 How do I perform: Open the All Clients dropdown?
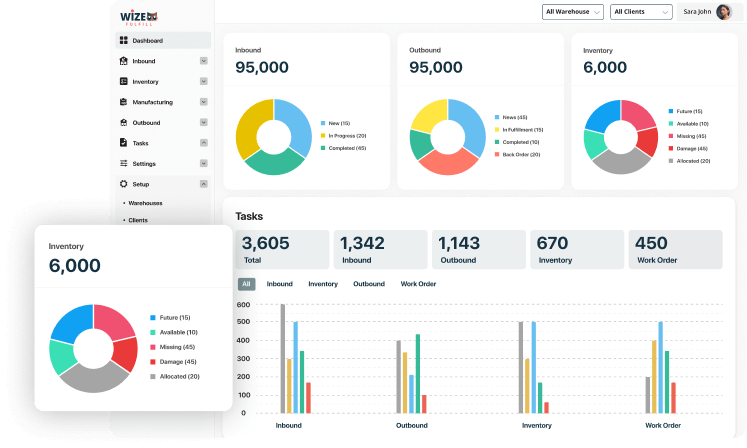click(x=640, y=12)
